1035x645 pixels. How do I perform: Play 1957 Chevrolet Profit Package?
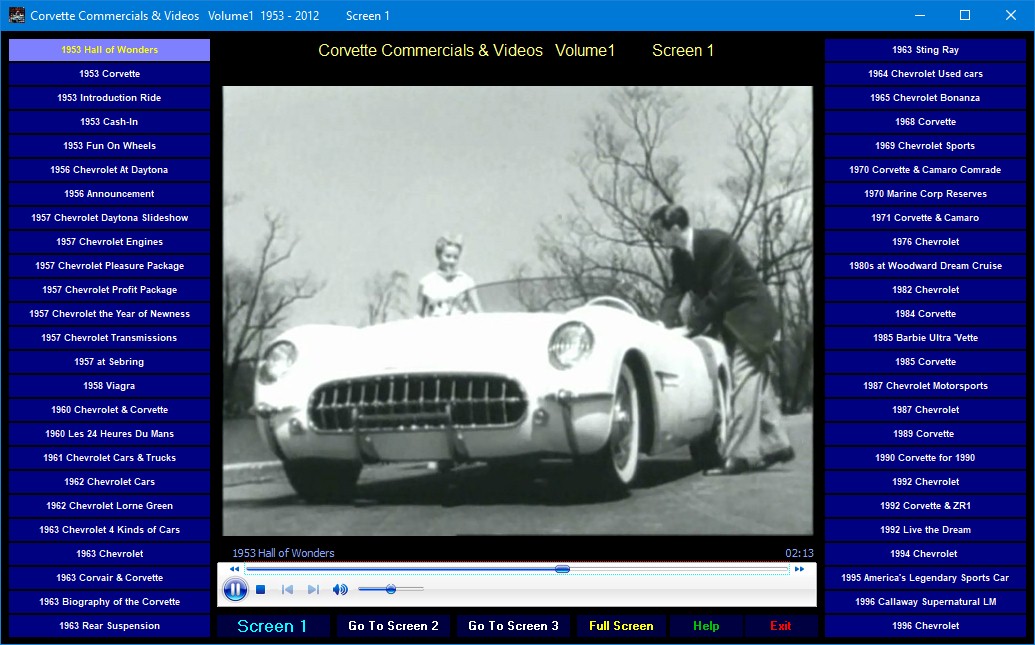(110, 290)
